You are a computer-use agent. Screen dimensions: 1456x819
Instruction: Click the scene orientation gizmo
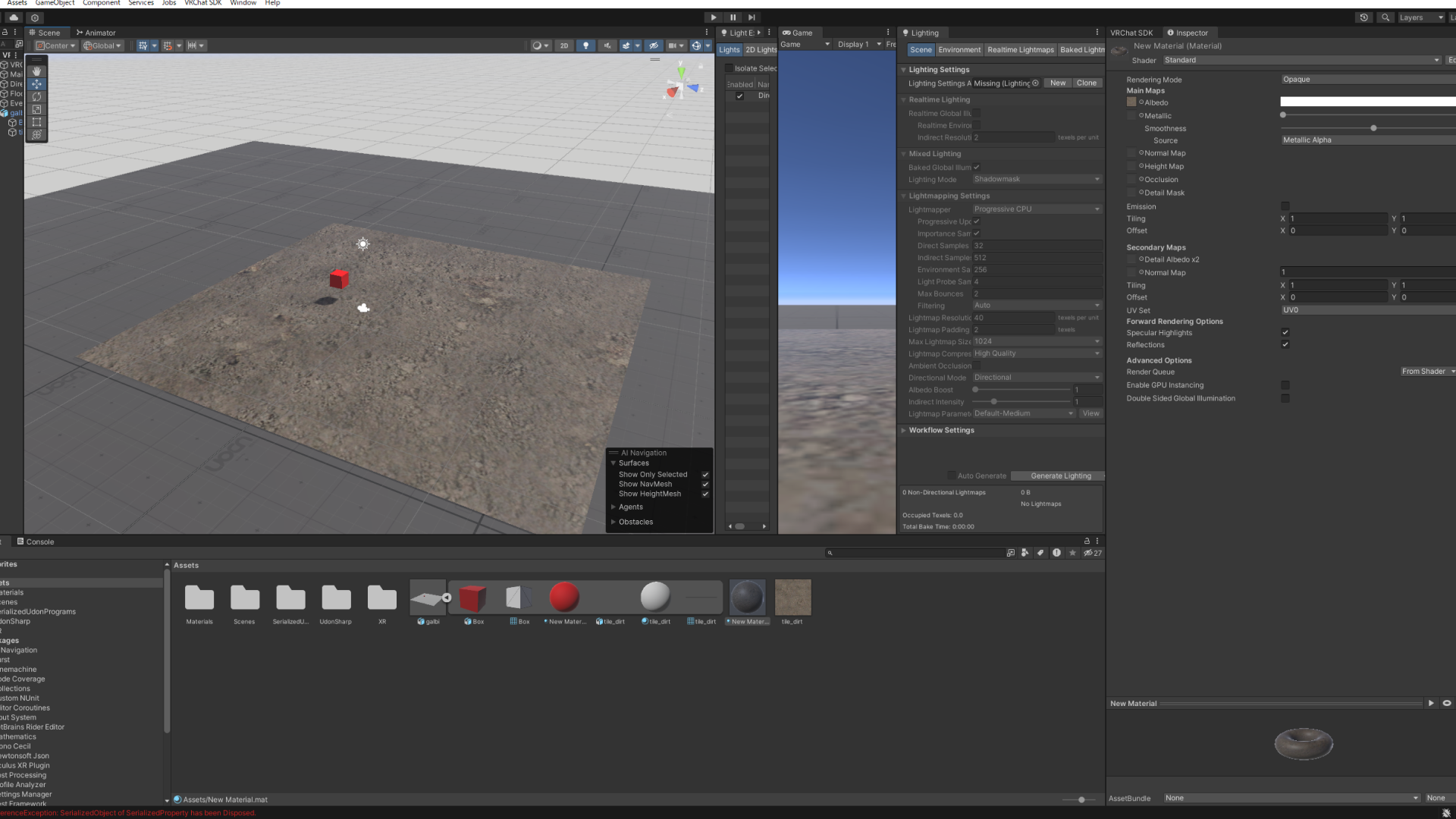pos(682,86)
